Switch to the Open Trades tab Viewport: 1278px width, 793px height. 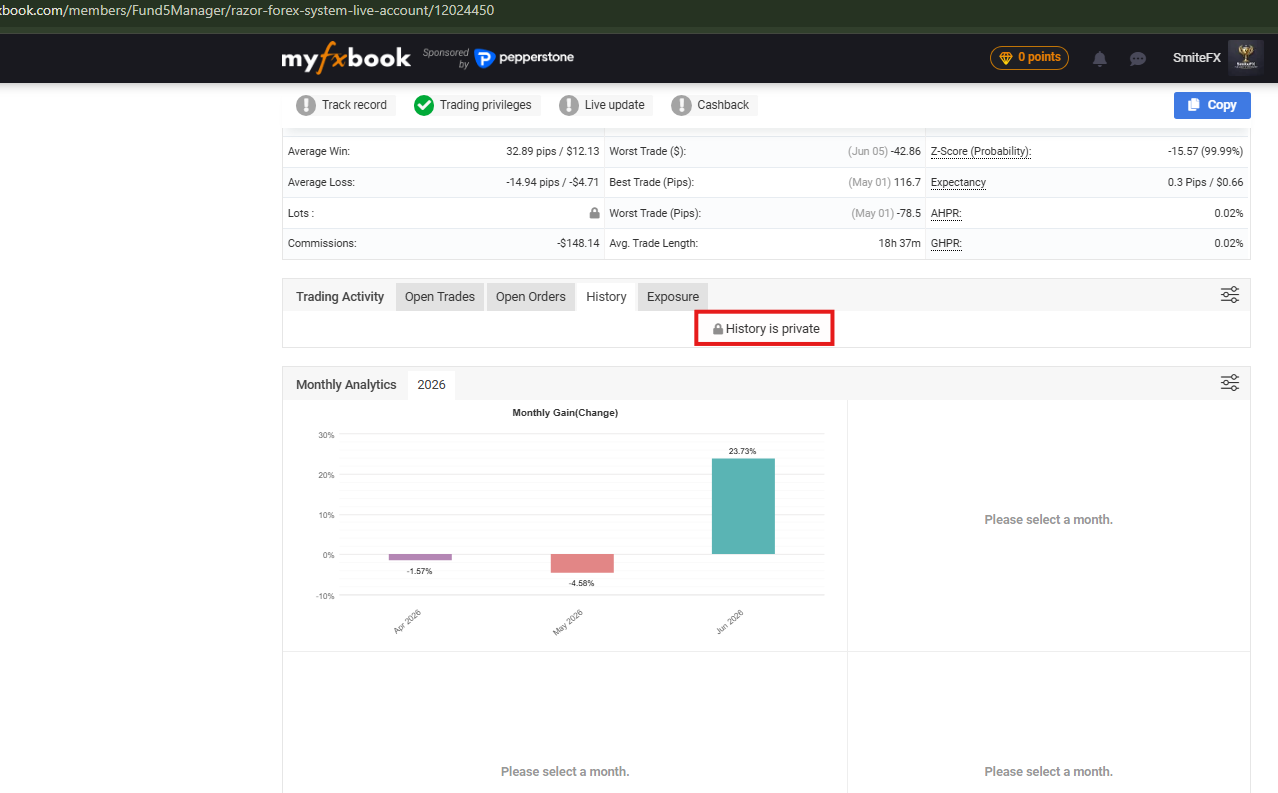coord(440,297)
